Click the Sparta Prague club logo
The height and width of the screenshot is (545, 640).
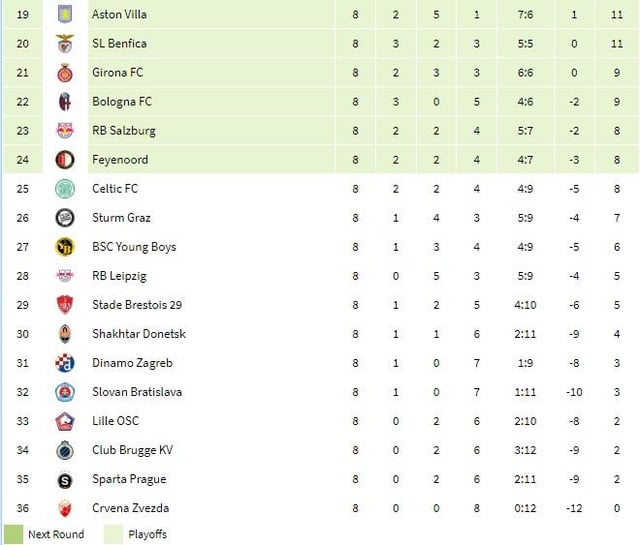click(65, 479)
